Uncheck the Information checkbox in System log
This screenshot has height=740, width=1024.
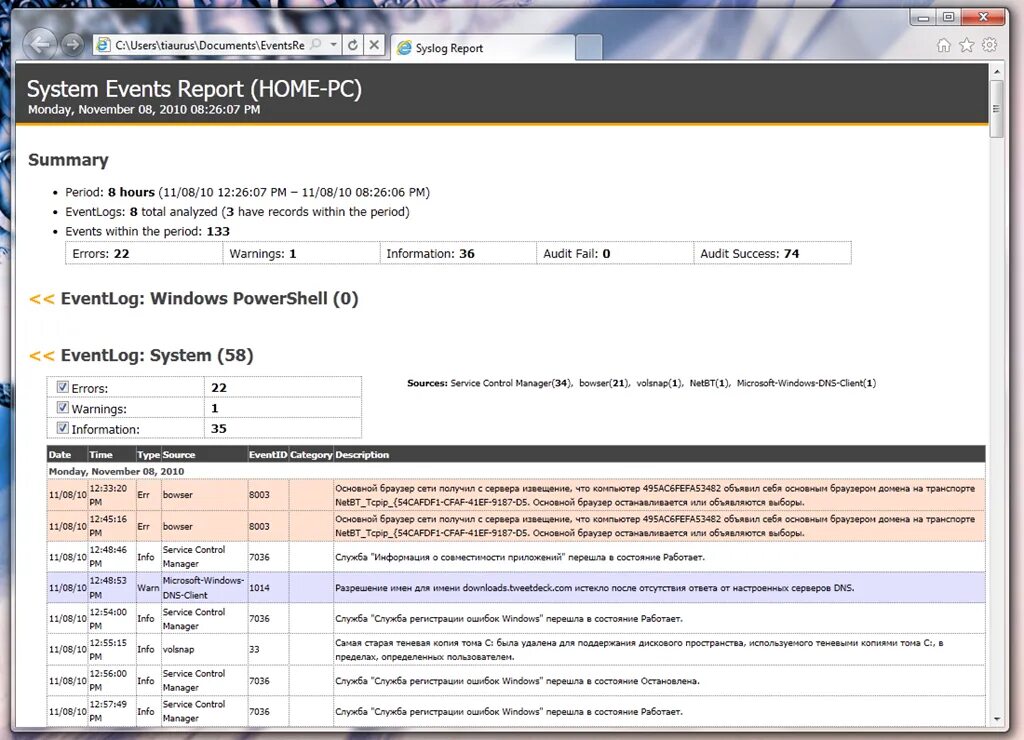coord(63,428)
